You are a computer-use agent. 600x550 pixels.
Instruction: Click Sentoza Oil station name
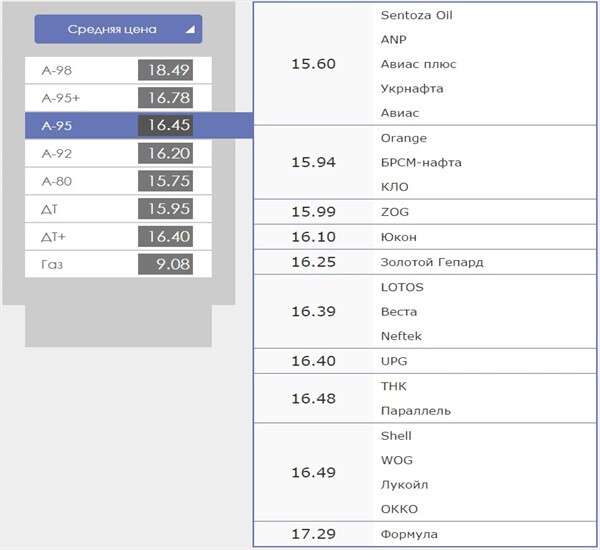pyautogui.click(x=416, y=15)
